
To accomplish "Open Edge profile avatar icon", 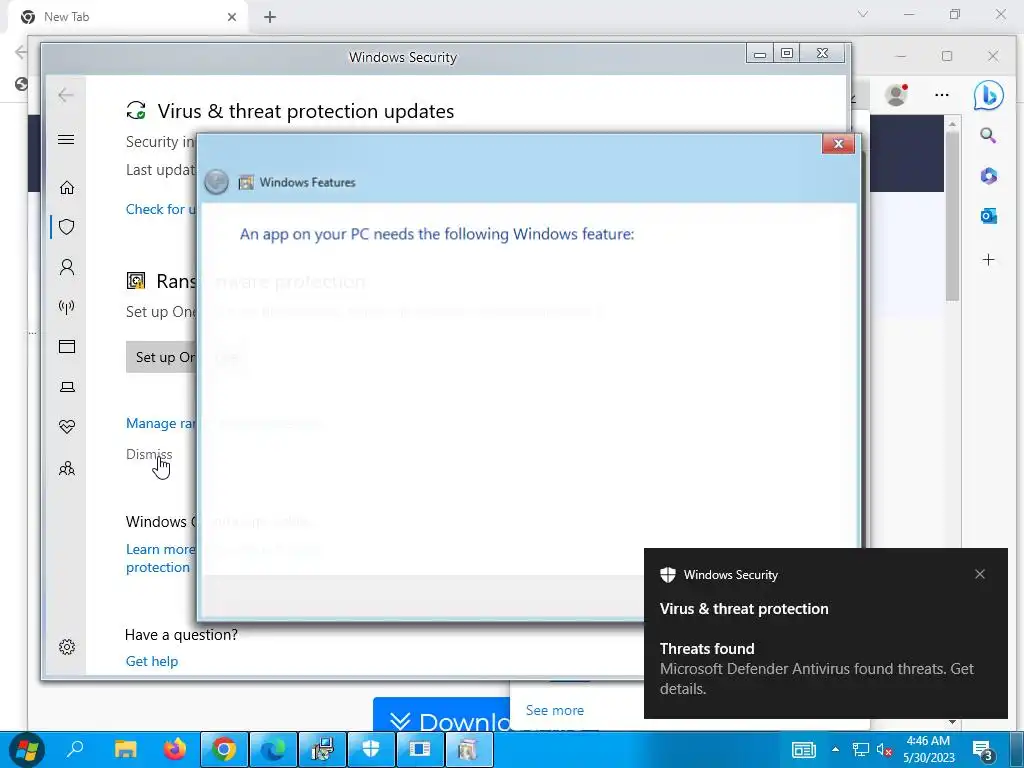I will point(896,95).
